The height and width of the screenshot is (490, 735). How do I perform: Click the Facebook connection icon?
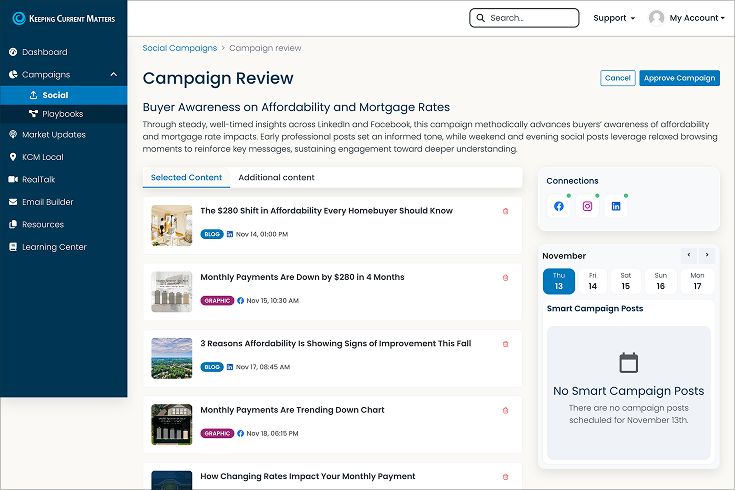[558, 206]
